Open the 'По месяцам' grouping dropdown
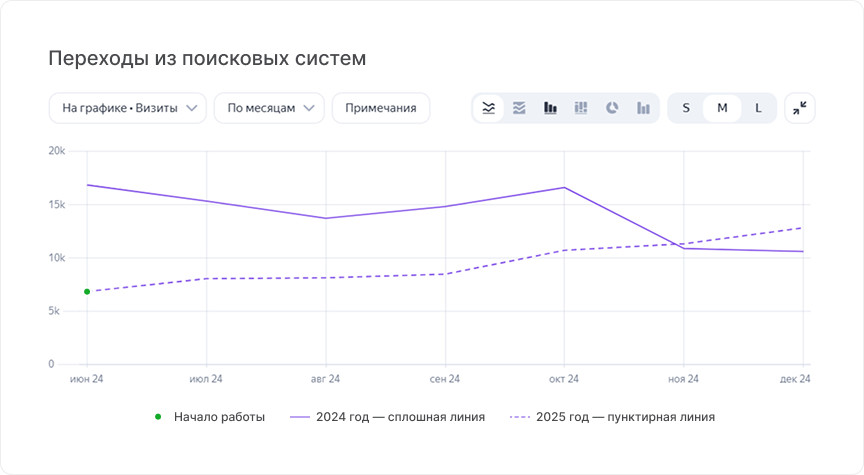Viewport: 864px width, 475px height. [x=269, y=108]
